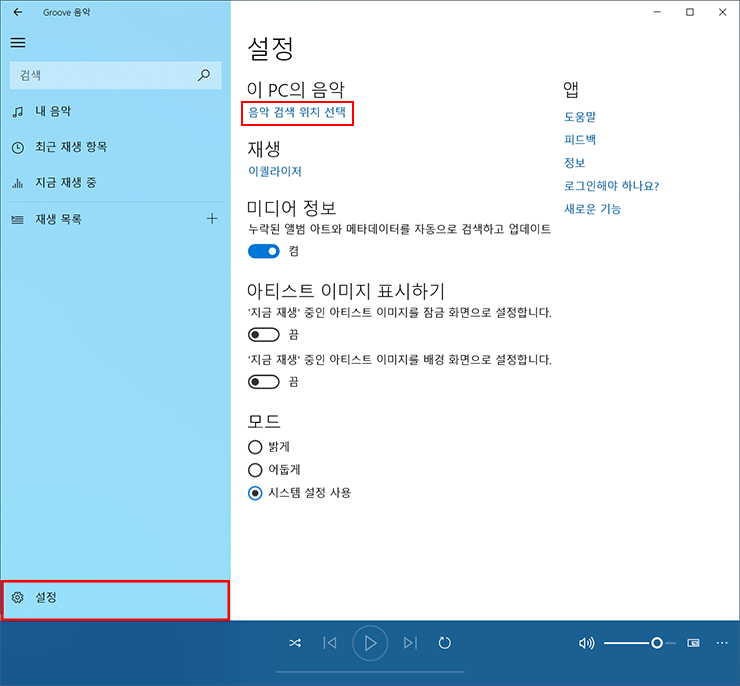Enable artist image as background wallpaper toggle

pos(263,382)
